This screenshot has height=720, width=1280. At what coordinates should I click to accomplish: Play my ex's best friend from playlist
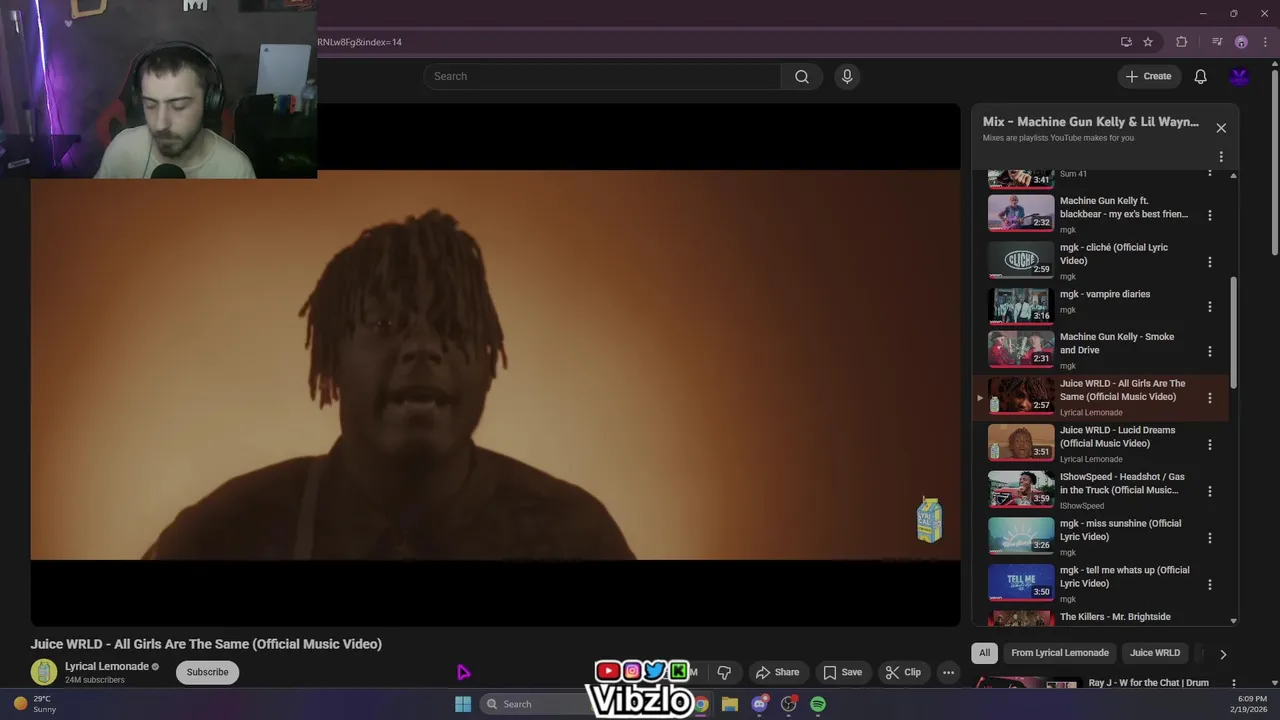(x=1020, y=212)
